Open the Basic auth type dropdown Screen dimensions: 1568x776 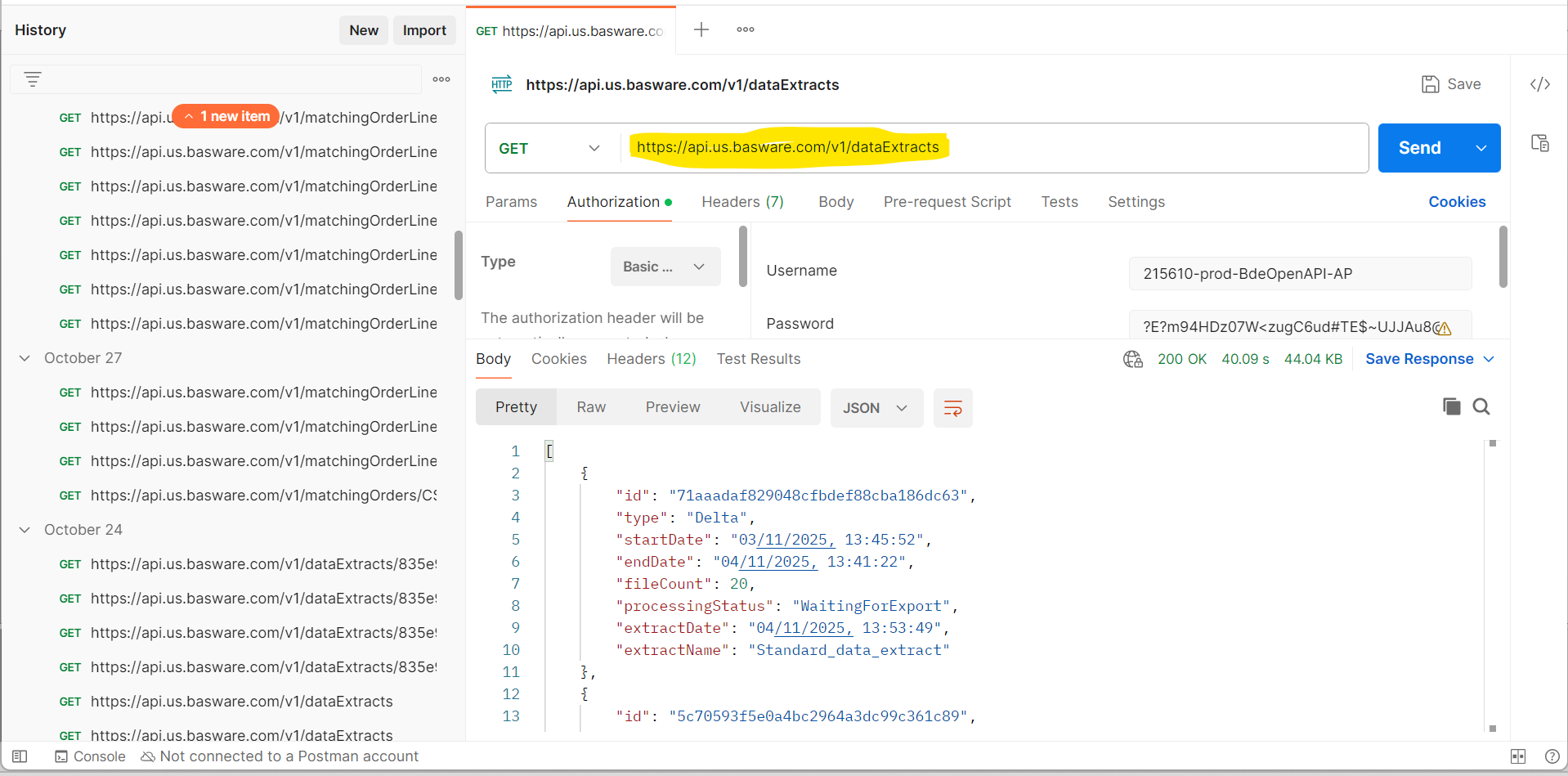[665, 267]
